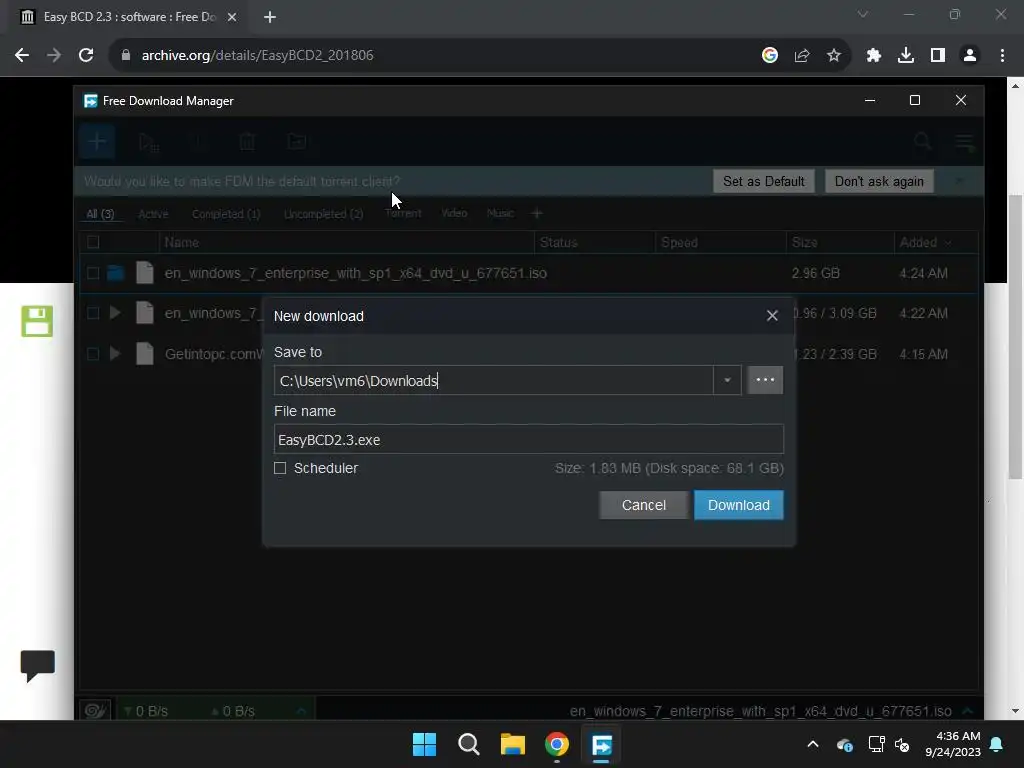The height and width of the screenshot is (768, 1024).
Task: Click the Download button in New download dialog
Action: click(x=739, y=505)
